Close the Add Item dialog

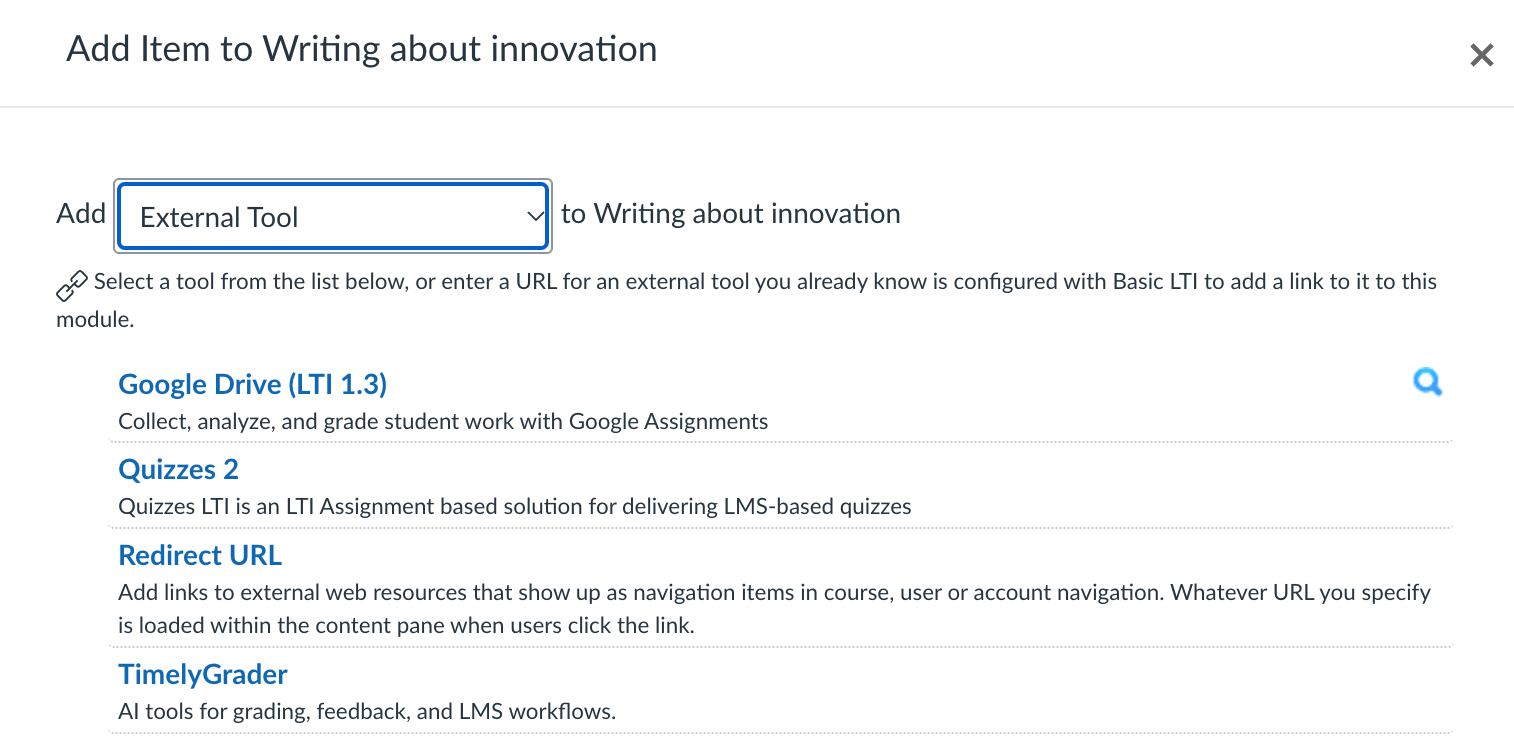coord(1481,55)
